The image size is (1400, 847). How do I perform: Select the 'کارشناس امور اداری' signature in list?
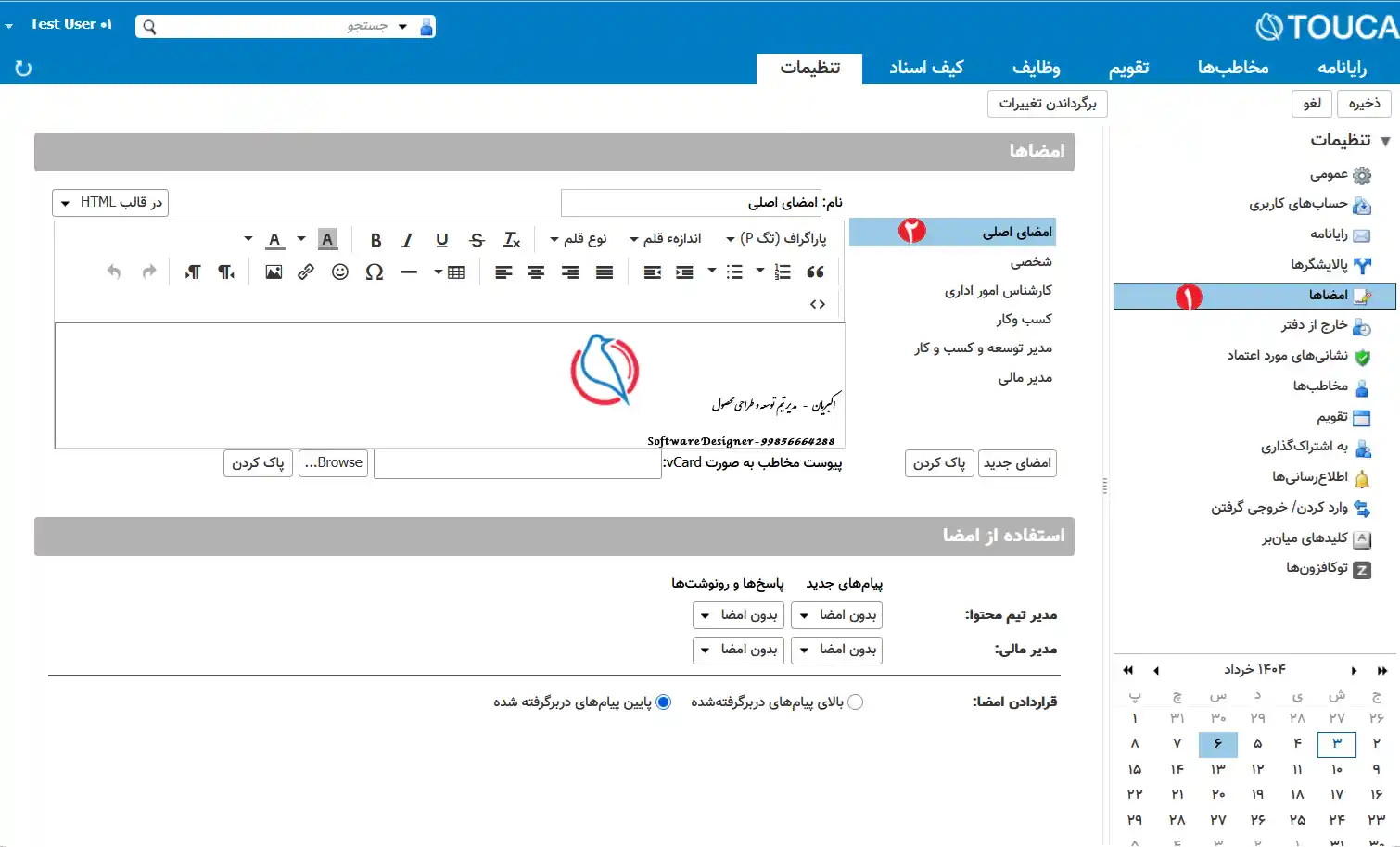pyautogui.click(x=998, y=291)
